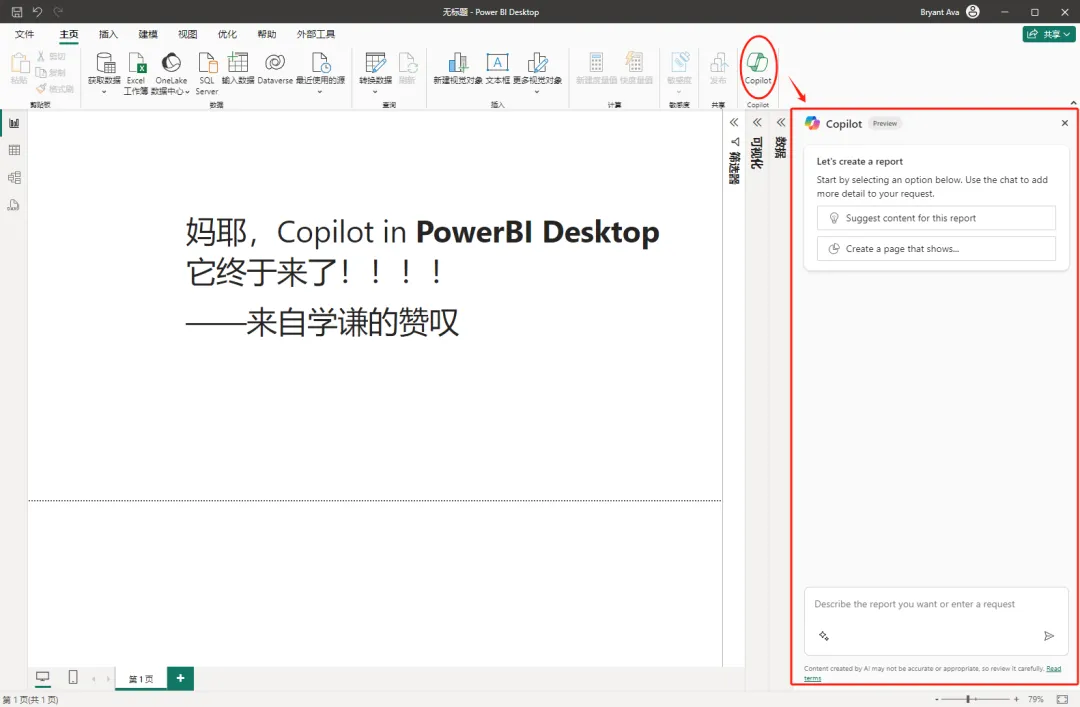
Task: Open the Excel workbook data source
Action: 136,71
